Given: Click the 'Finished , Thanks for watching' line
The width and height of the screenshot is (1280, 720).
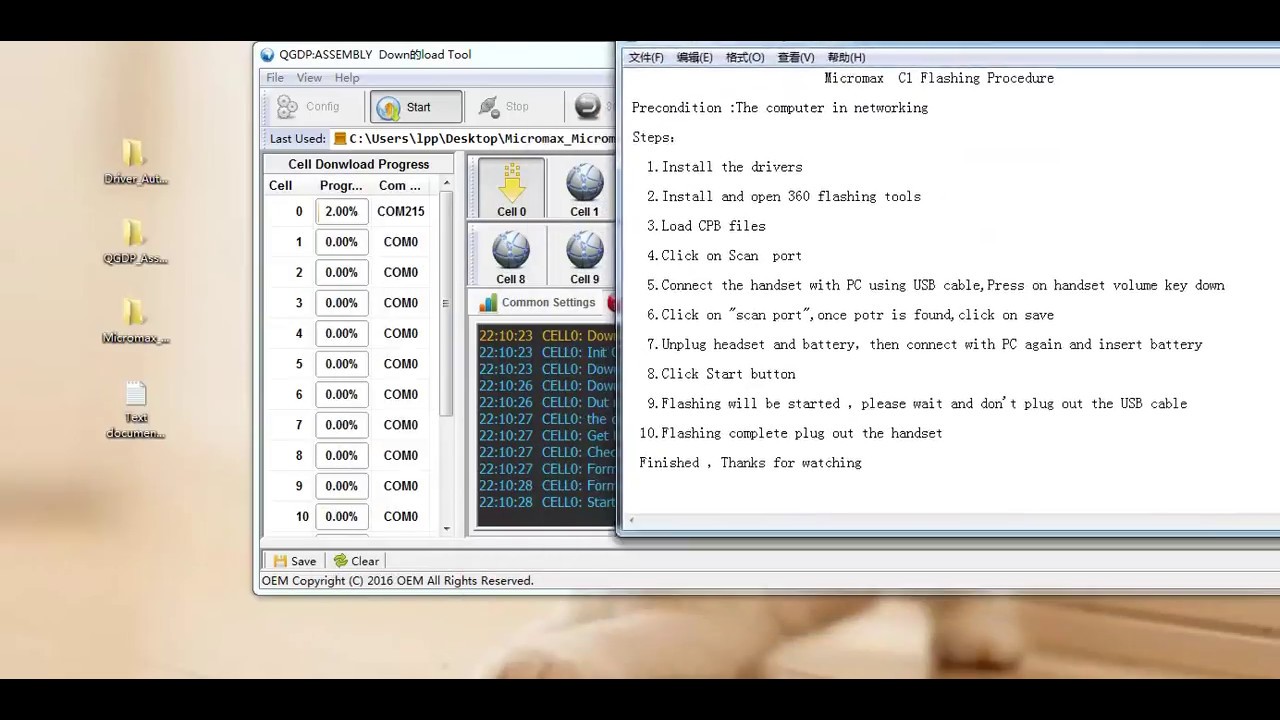Looking at the screenshot, I should click(750, 463).
